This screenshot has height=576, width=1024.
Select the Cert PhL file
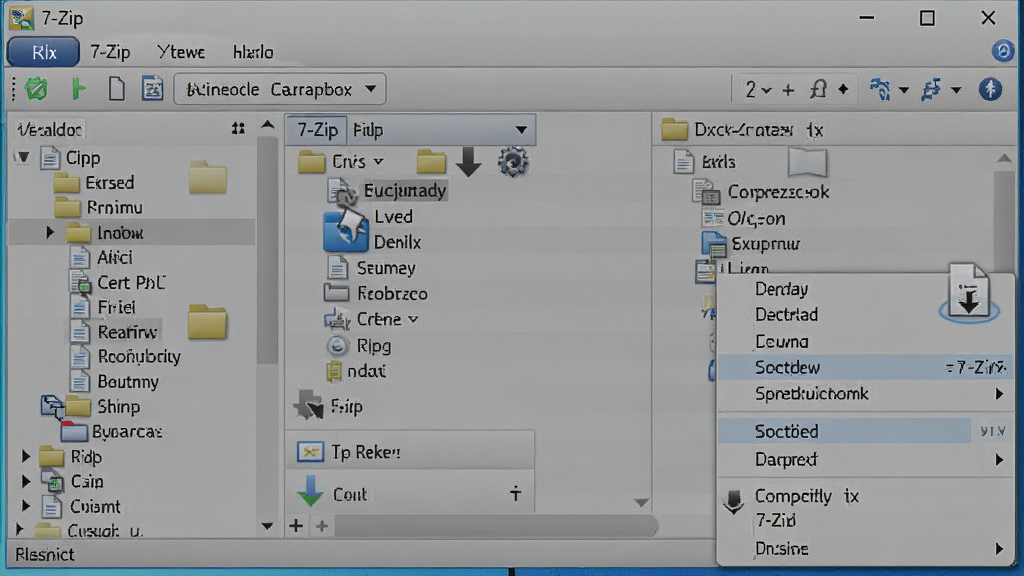click(x=118, y=283)
